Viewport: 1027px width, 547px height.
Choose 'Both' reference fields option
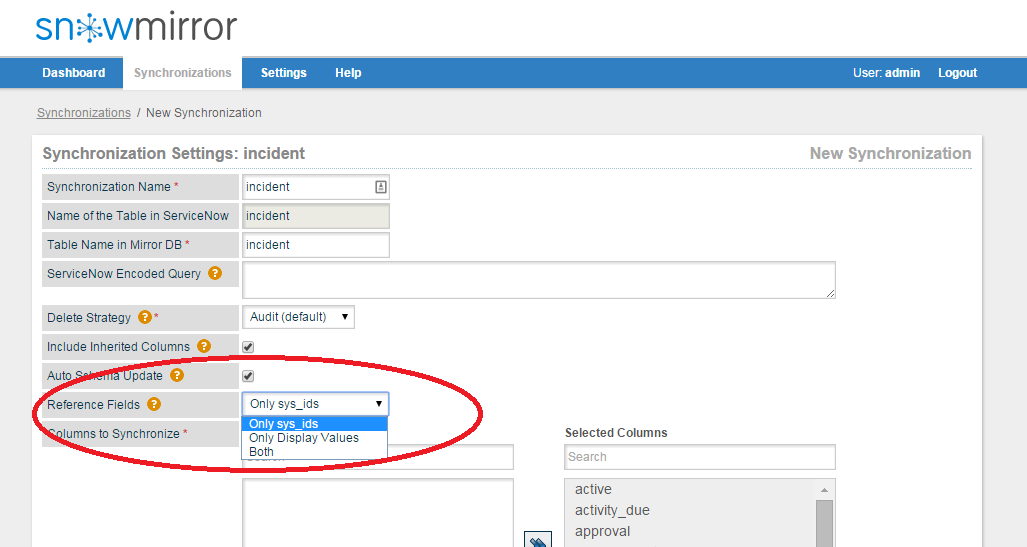[x=315, y=451]
